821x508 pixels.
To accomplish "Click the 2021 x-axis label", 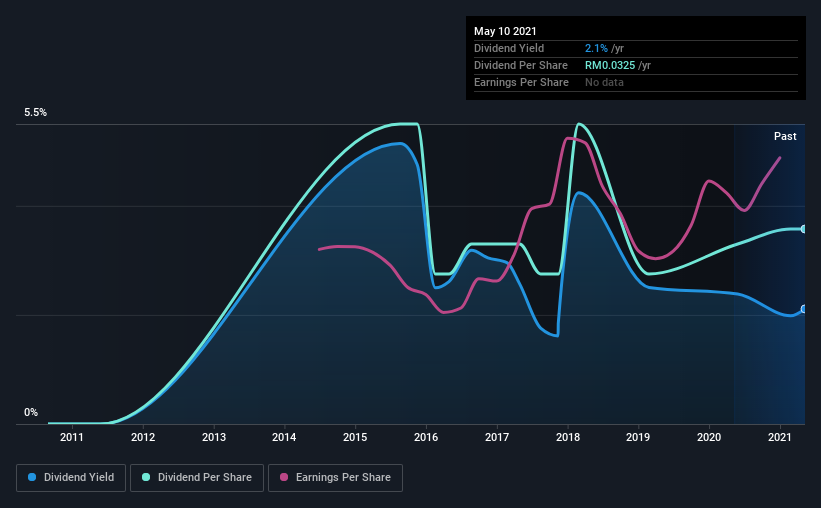I will (780, 437).
